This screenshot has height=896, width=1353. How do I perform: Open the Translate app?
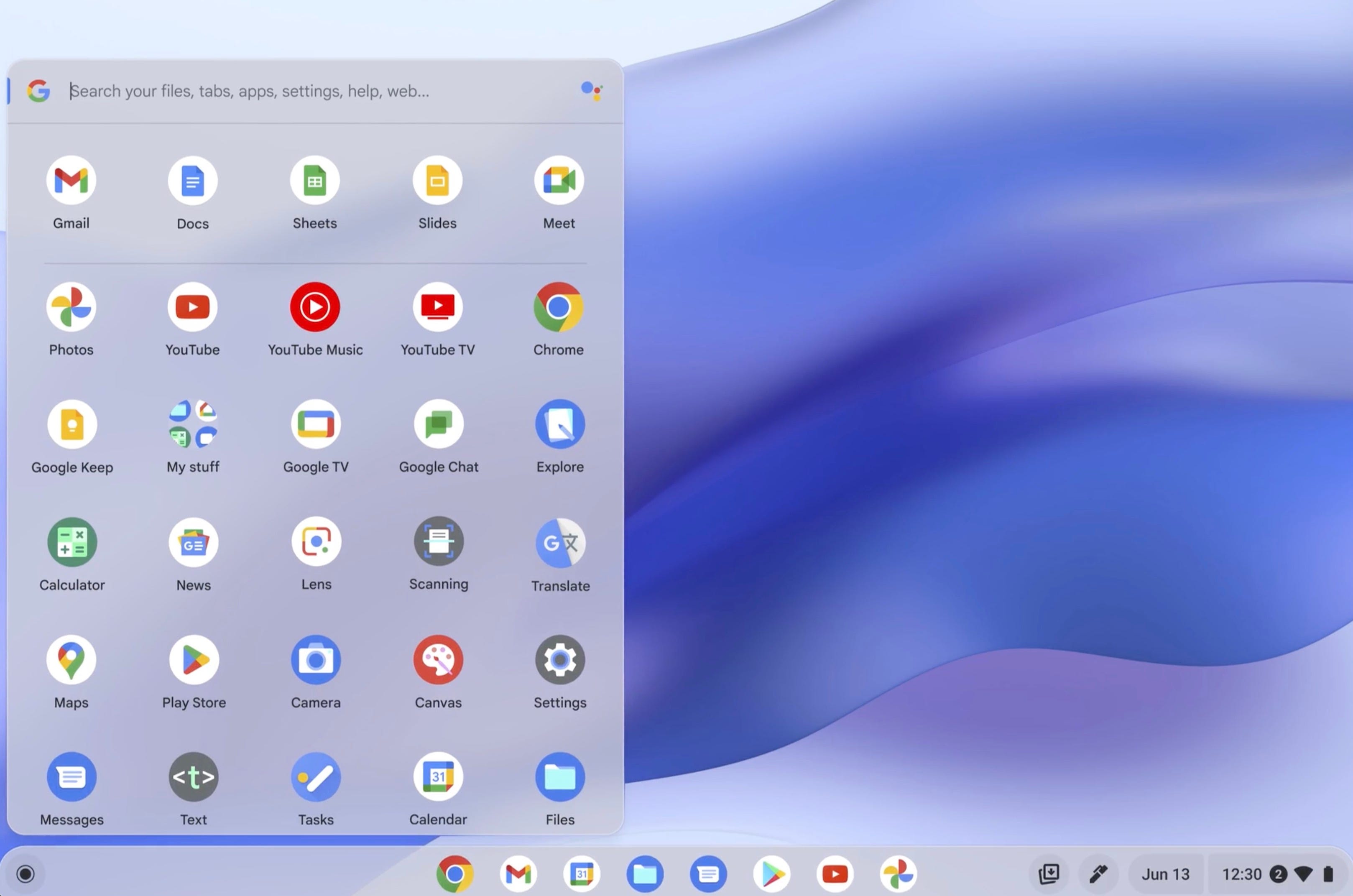[x=561, y=543]
